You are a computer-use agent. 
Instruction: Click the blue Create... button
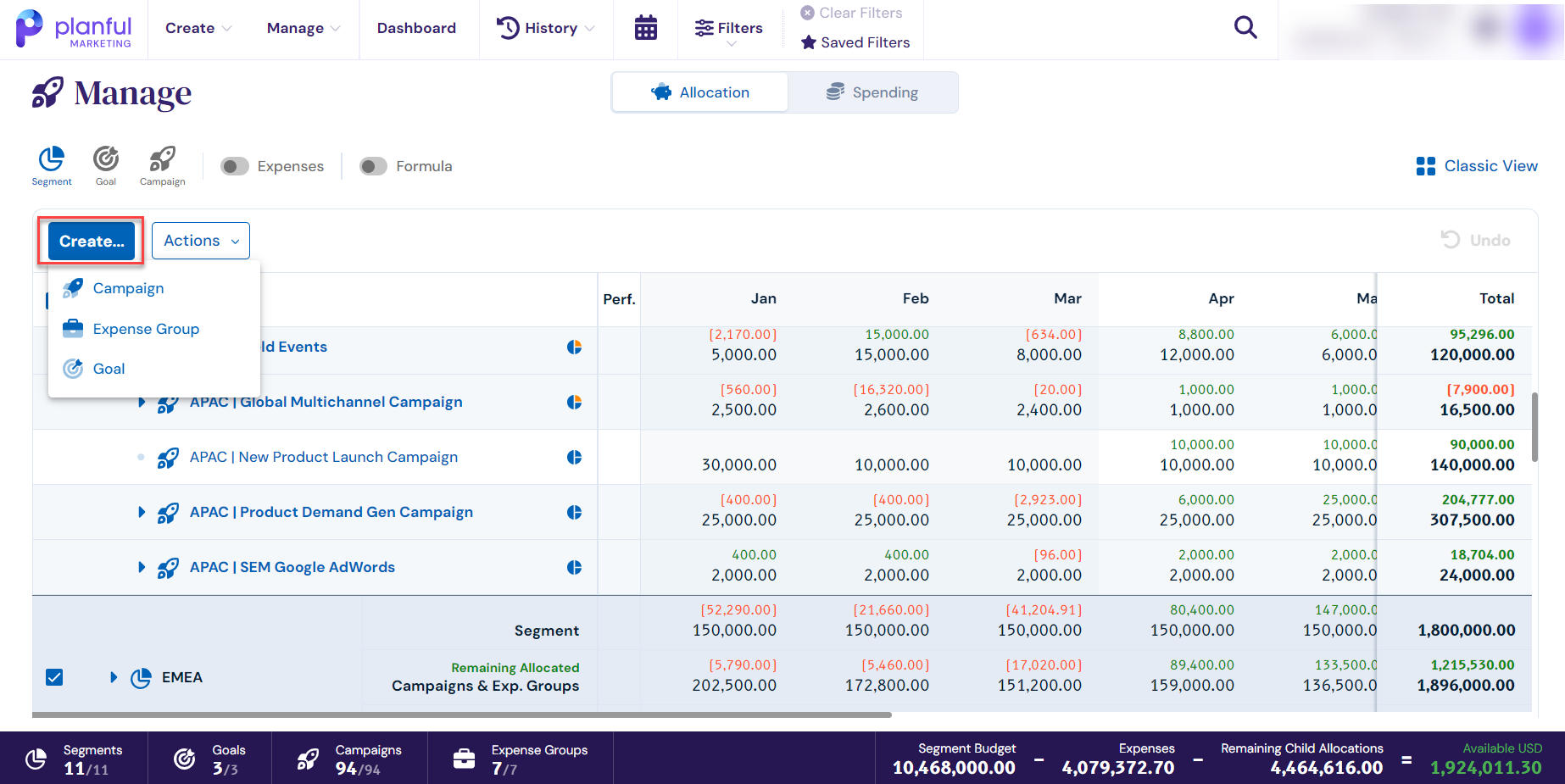92,242
